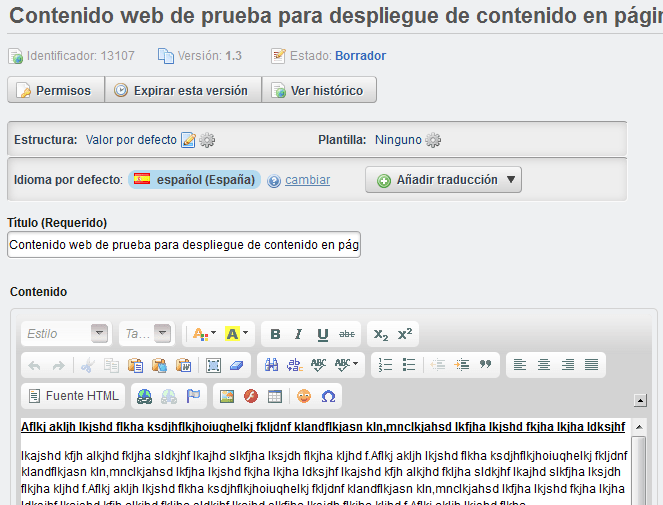The width and height of the screenshot is (663, 505).
Task: Click the insert link icon
Action: pos(145,396)
